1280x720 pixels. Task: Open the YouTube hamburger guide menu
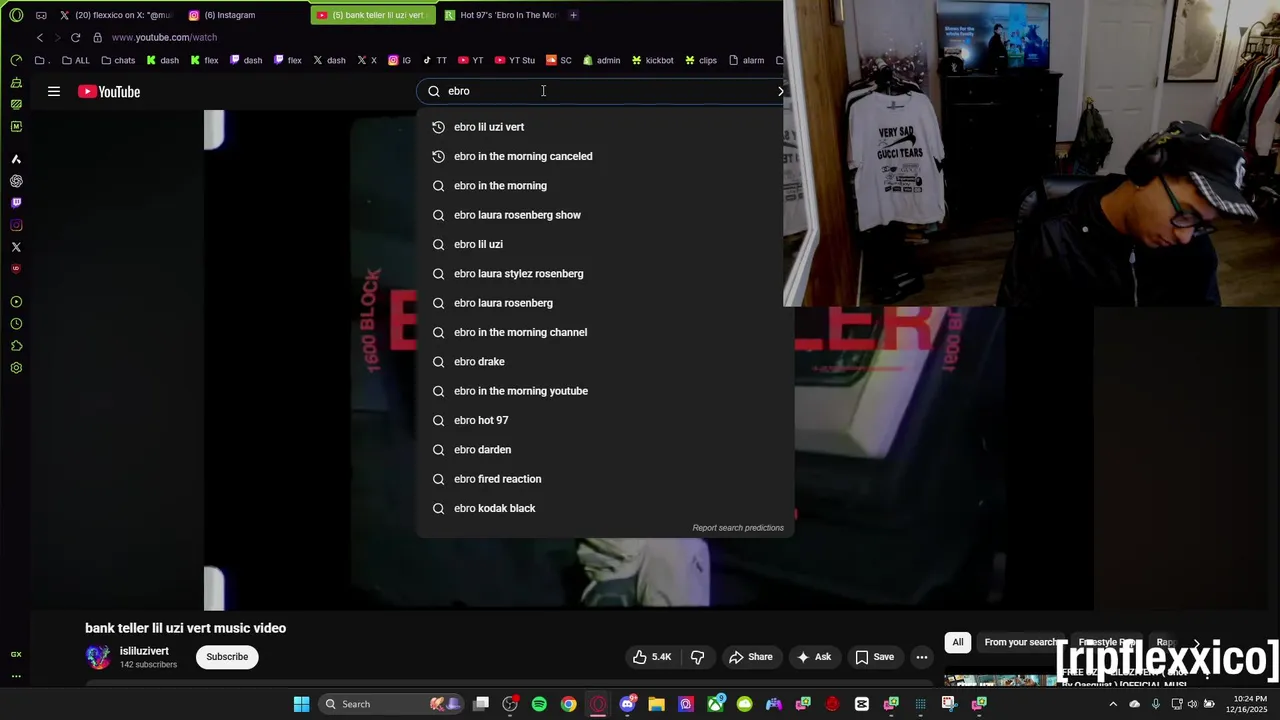54,92
